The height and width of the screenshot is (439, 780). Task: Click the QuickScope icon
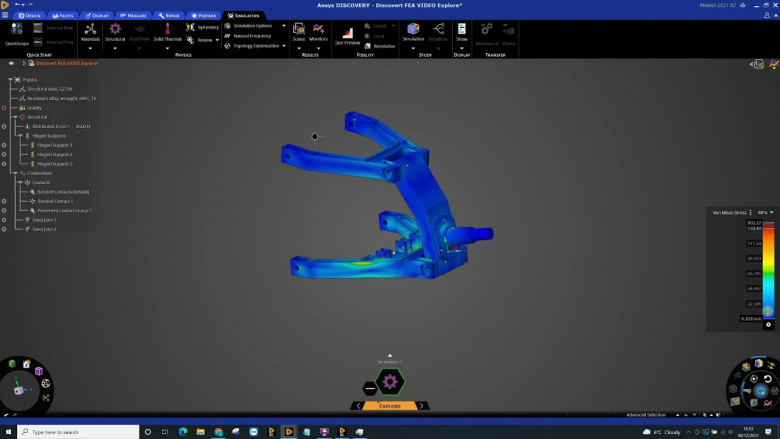pyautogui.click(x=15, y=32)
